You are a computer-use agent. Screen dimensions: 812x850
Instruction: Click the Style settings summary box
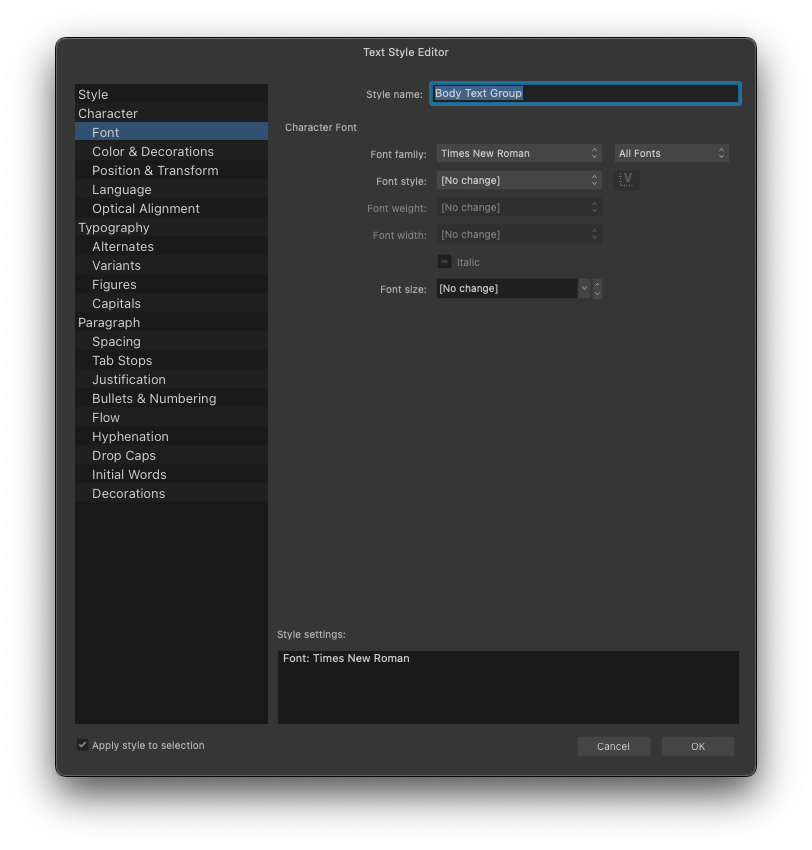click(508, 685)
